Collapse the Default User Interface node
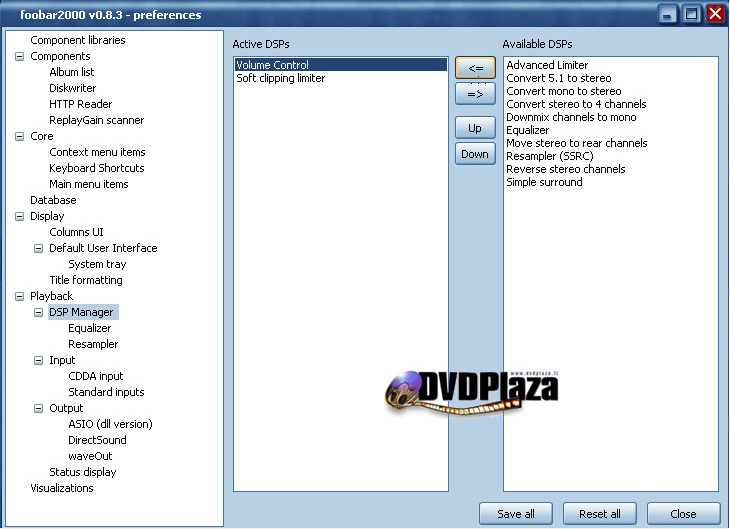 [x=39, y=248]
